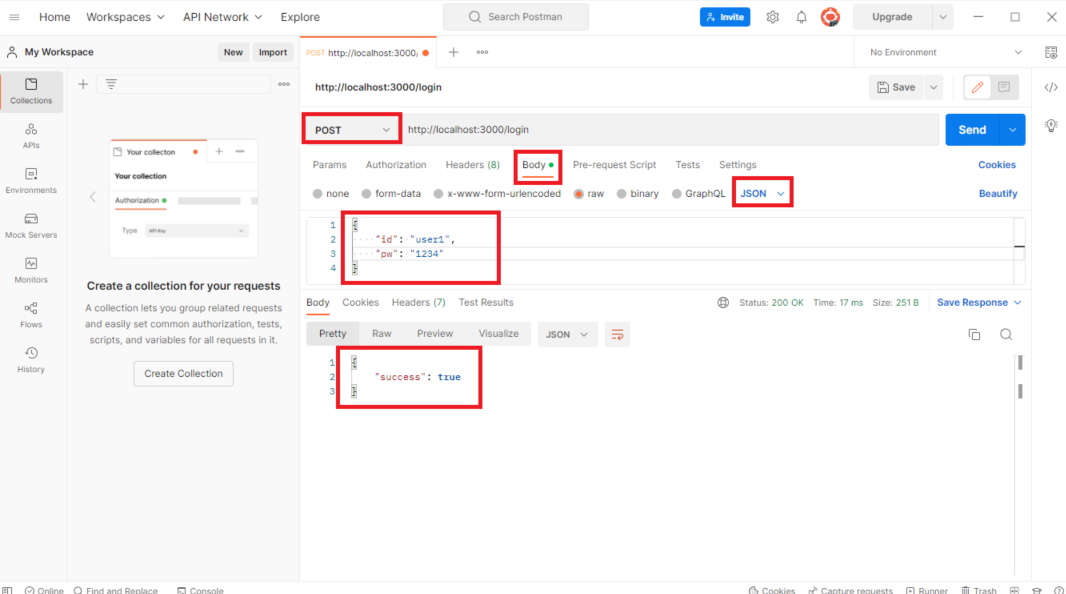Click the previous arrow in onboarding carousel

pyautogui.click(x=92, y=197)
